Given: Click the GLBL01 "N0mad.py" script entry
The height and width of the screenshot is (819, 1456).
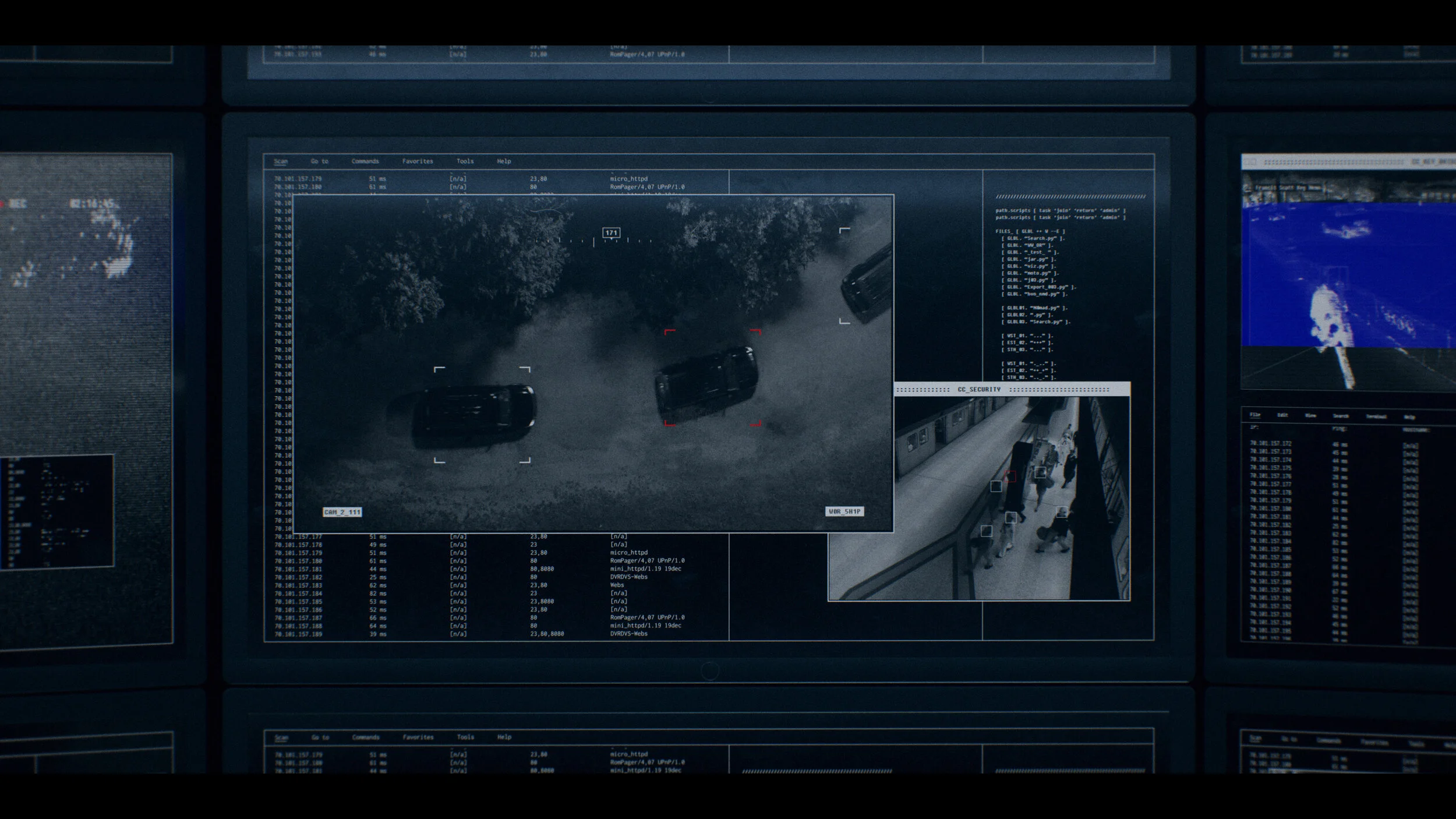Looking at the screenshot, I should point(1034,308).
